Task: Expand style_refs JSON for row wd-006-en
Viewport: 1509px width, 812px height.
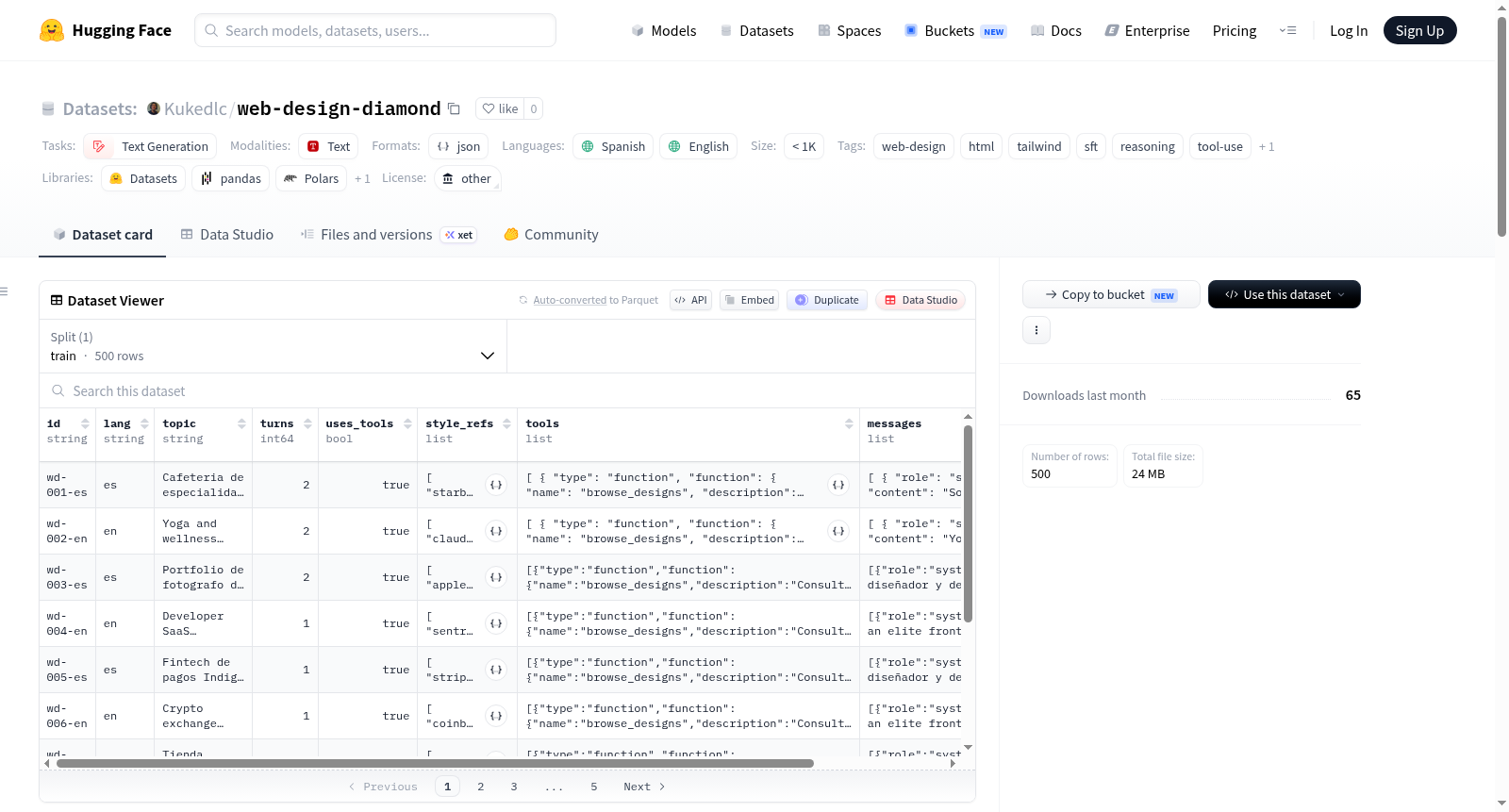Action: pos(496,716)
